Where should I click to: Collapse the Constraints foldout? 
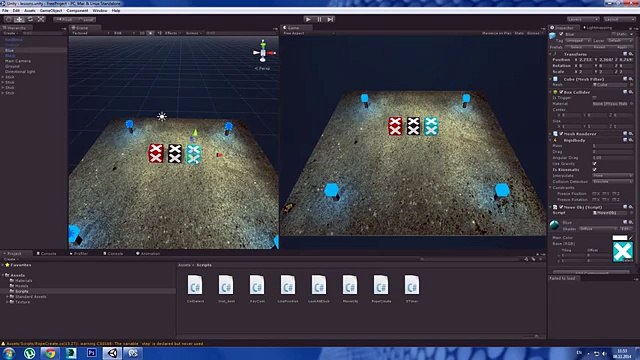tap(551, 188)
